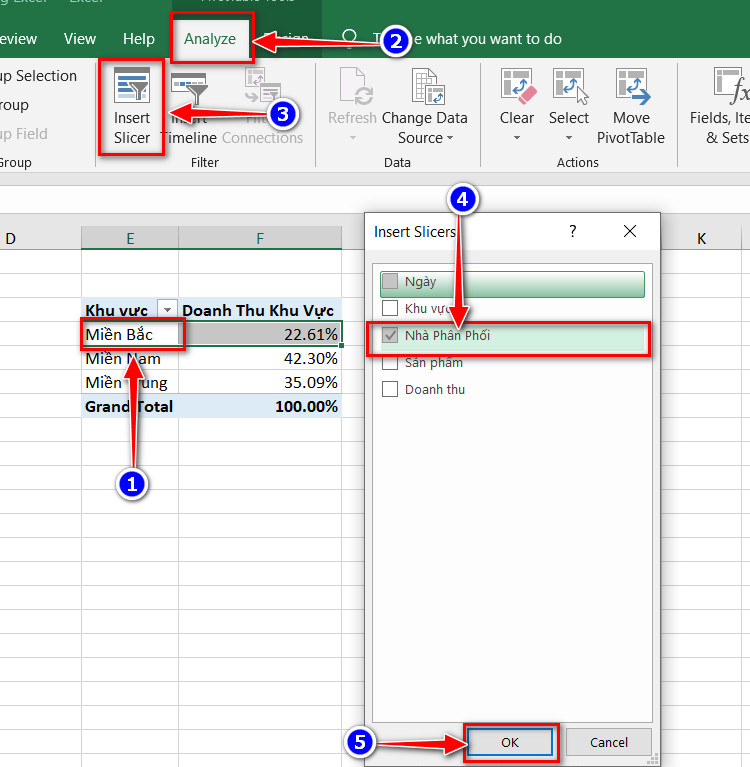The height and width of the screenshot is (767, 750).
Task: Click the Refresh data icon
Action: 356,87
